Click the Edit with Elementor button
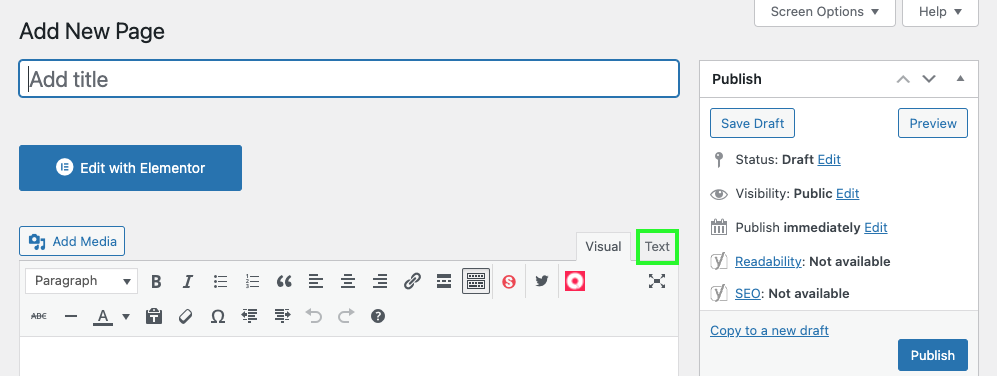997x376 pixels. 130,168
